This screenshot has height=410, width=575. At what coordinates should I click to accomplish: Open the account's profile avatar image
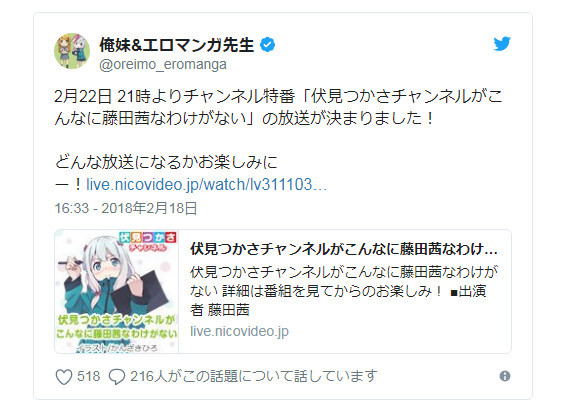coord(72,51)
